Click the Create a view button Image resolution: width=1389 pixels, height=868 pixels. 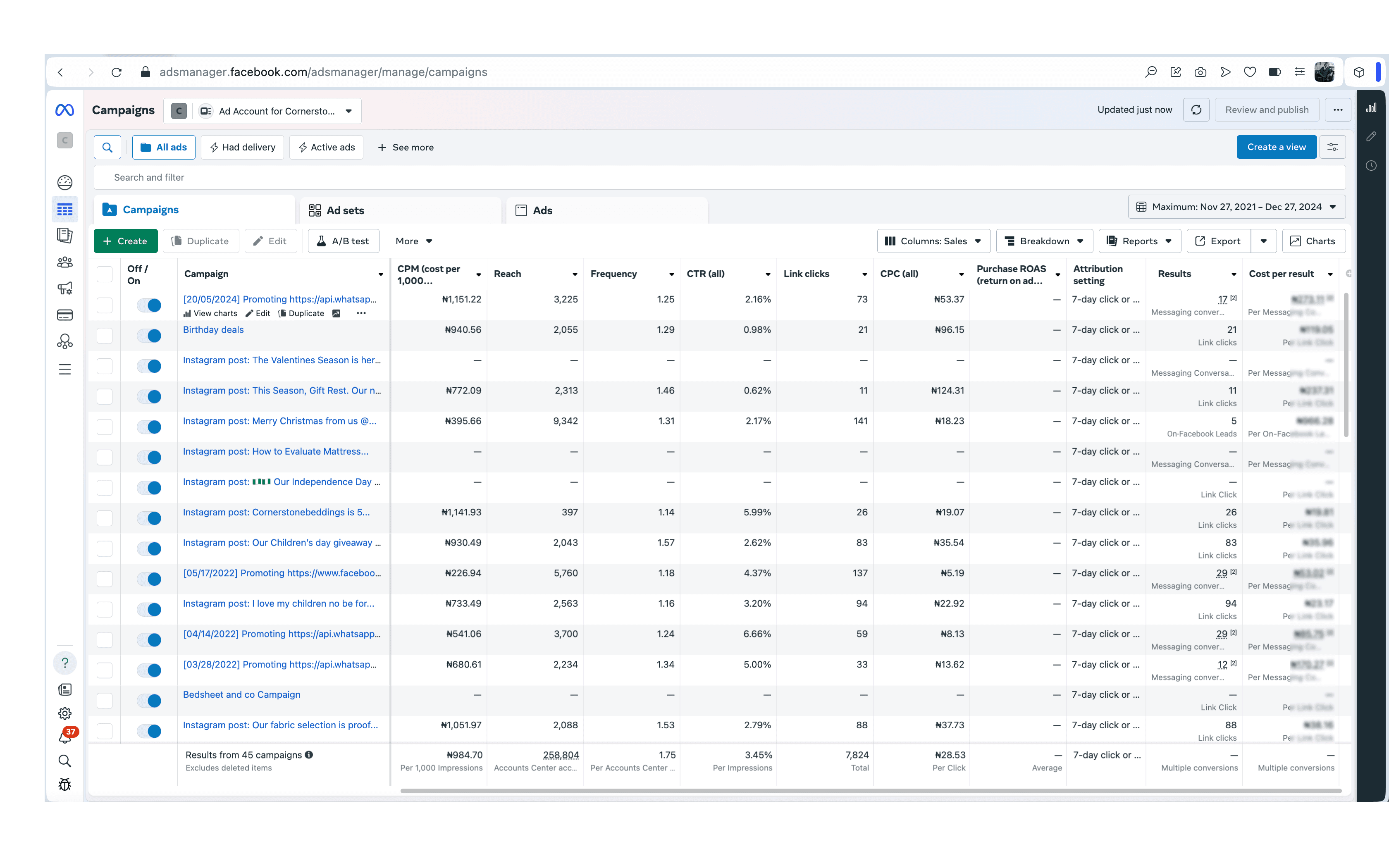coord(1277,148)
